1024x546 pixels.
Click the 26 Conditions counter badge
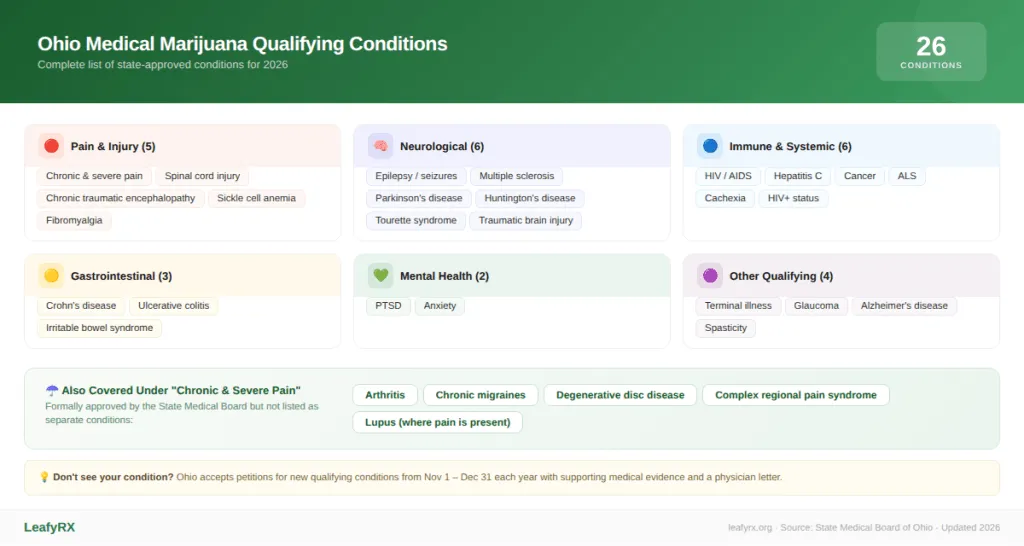931,52
